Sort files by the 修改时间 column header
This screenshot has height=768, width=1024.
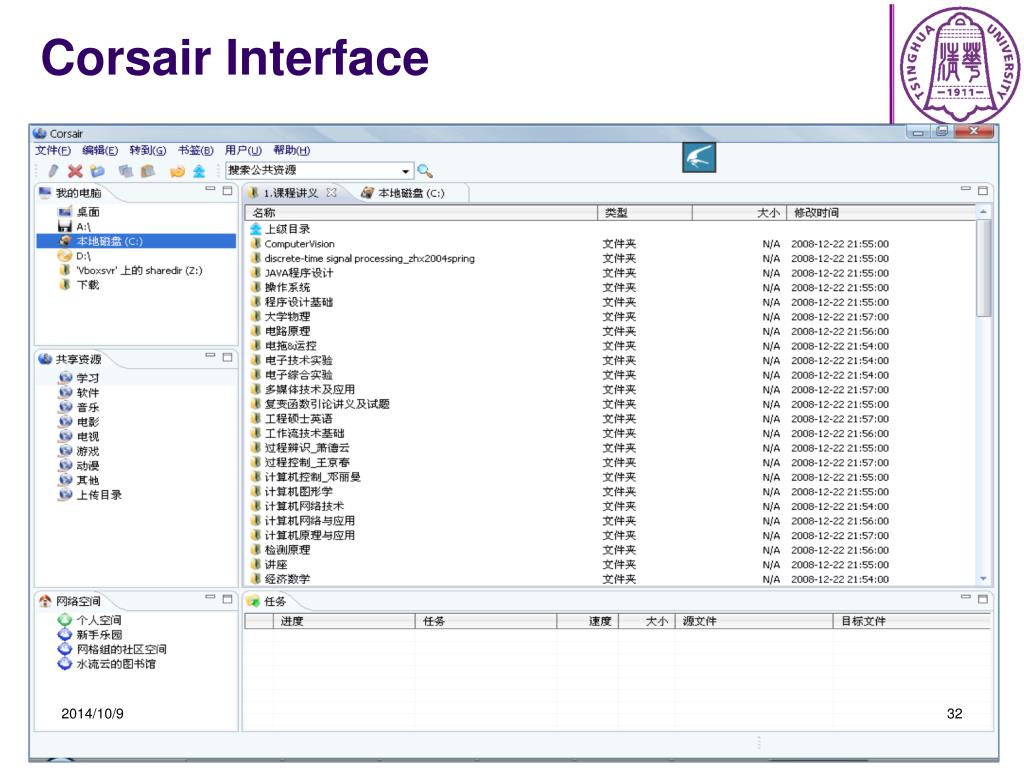point(882,213)
